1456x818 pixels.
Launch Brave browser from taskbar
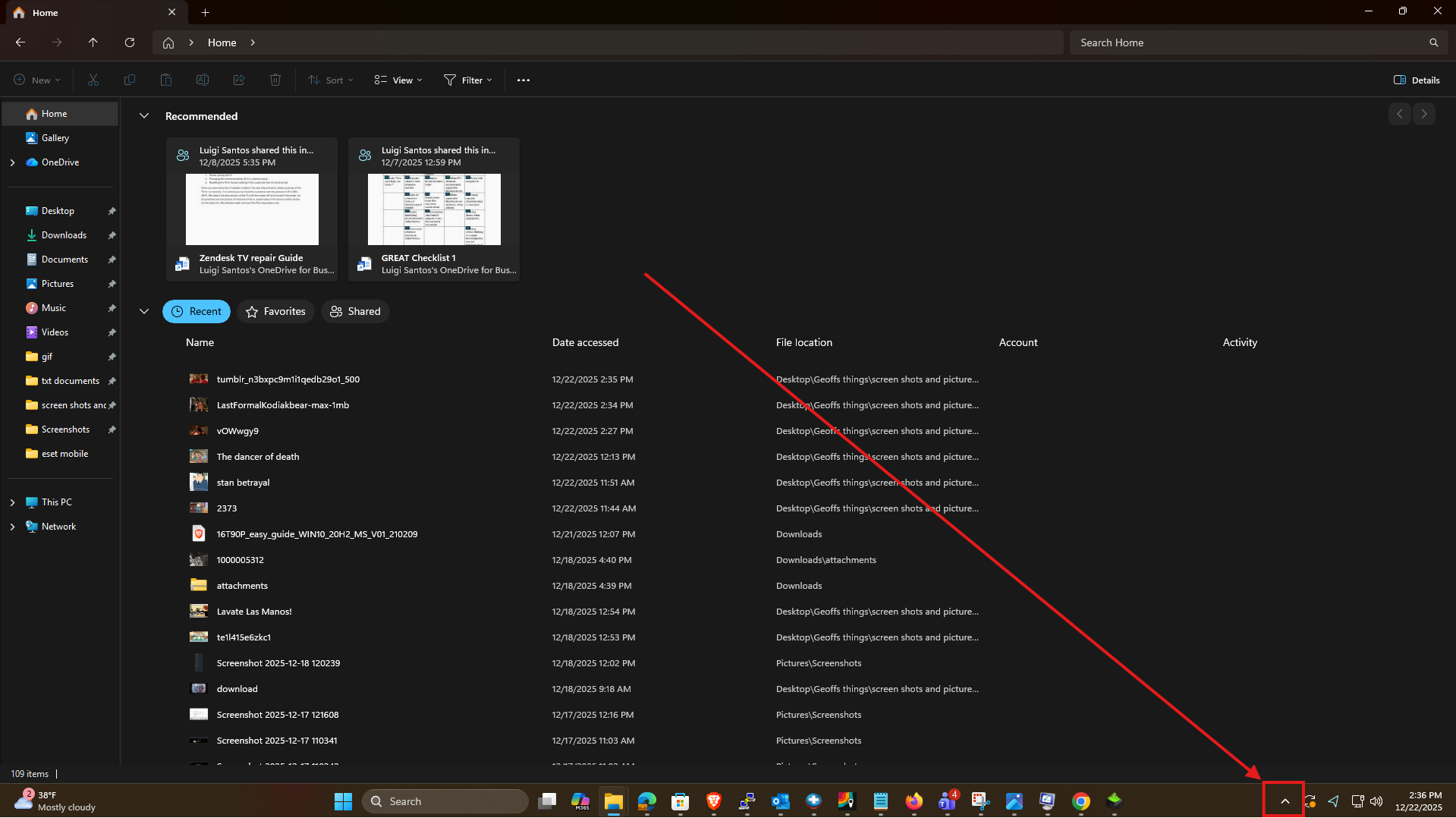click(x=714, y=801)
